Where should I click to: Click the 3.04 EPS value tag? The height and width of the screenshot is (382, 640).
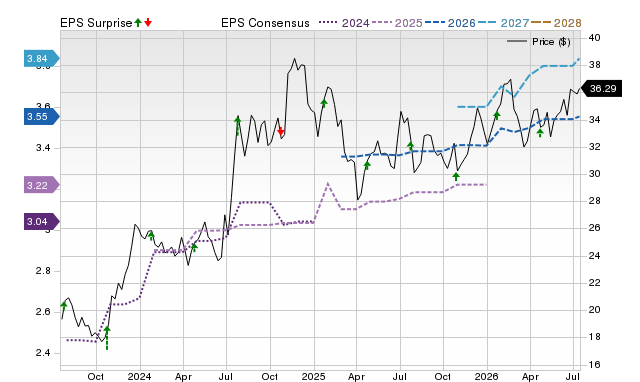(x=42, y=222)
